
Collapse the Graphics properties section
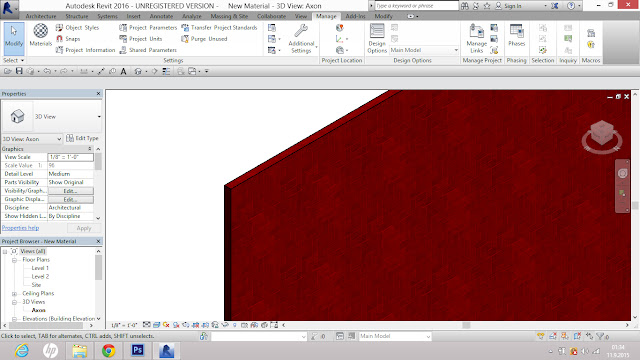pos(89,149)
